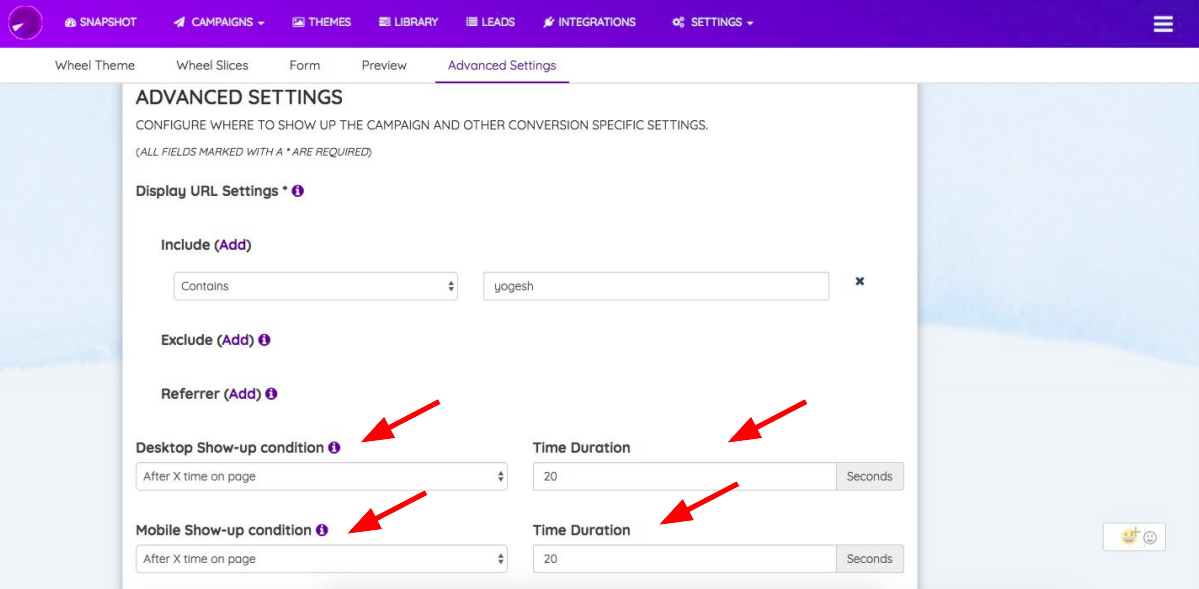Open the Preview tab
Screen dimensions: 1199x589
(x=384, y=65)
